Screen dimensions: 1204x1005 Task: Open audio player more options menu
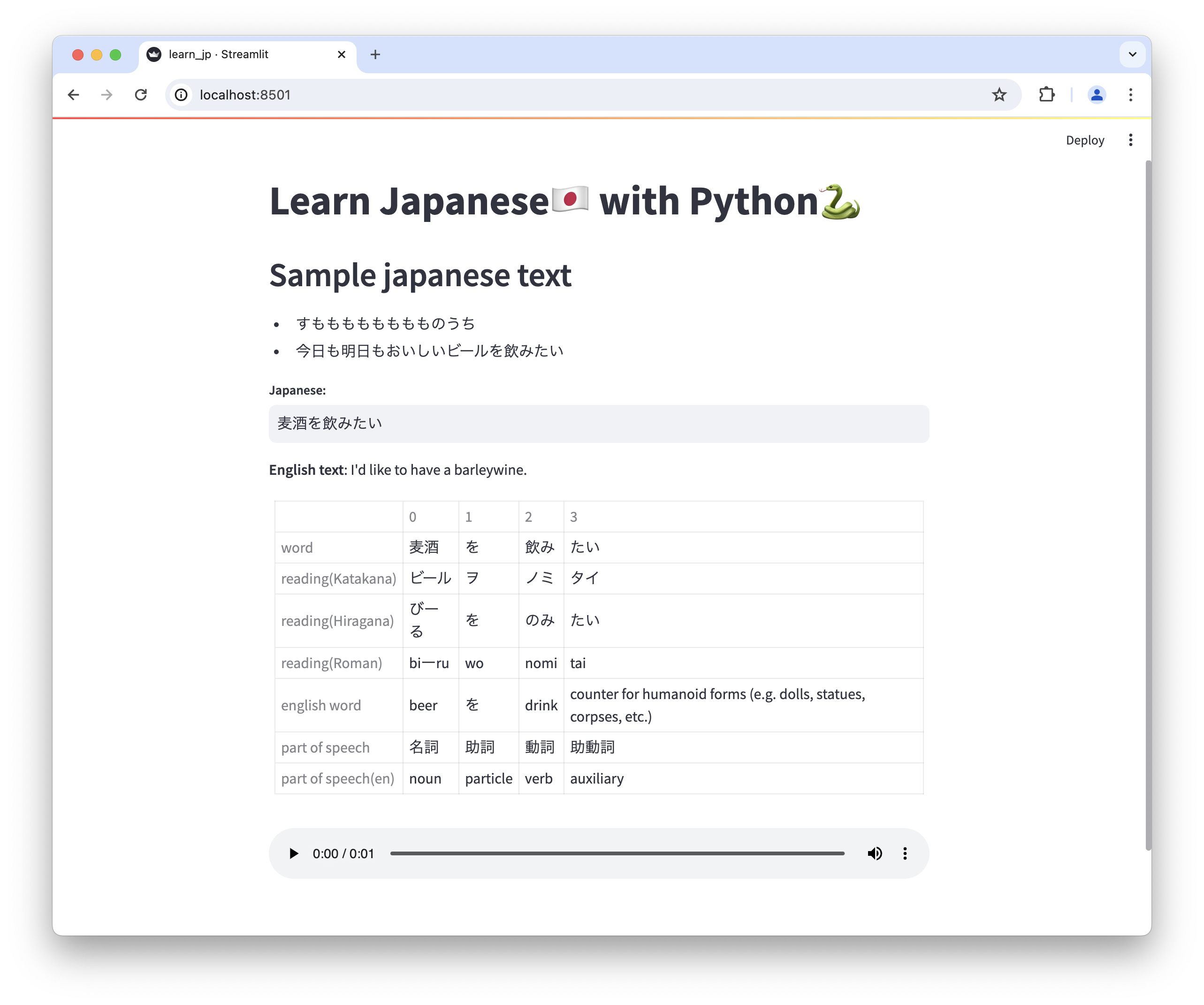905,853
